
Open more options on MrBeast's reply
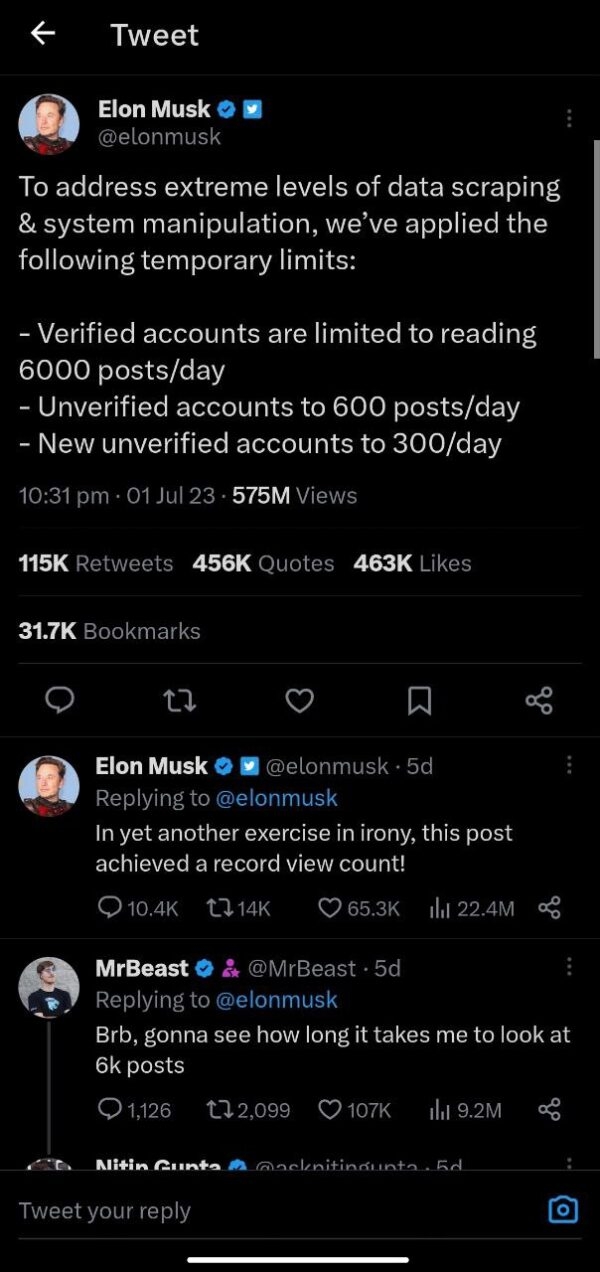coord(569,967)
